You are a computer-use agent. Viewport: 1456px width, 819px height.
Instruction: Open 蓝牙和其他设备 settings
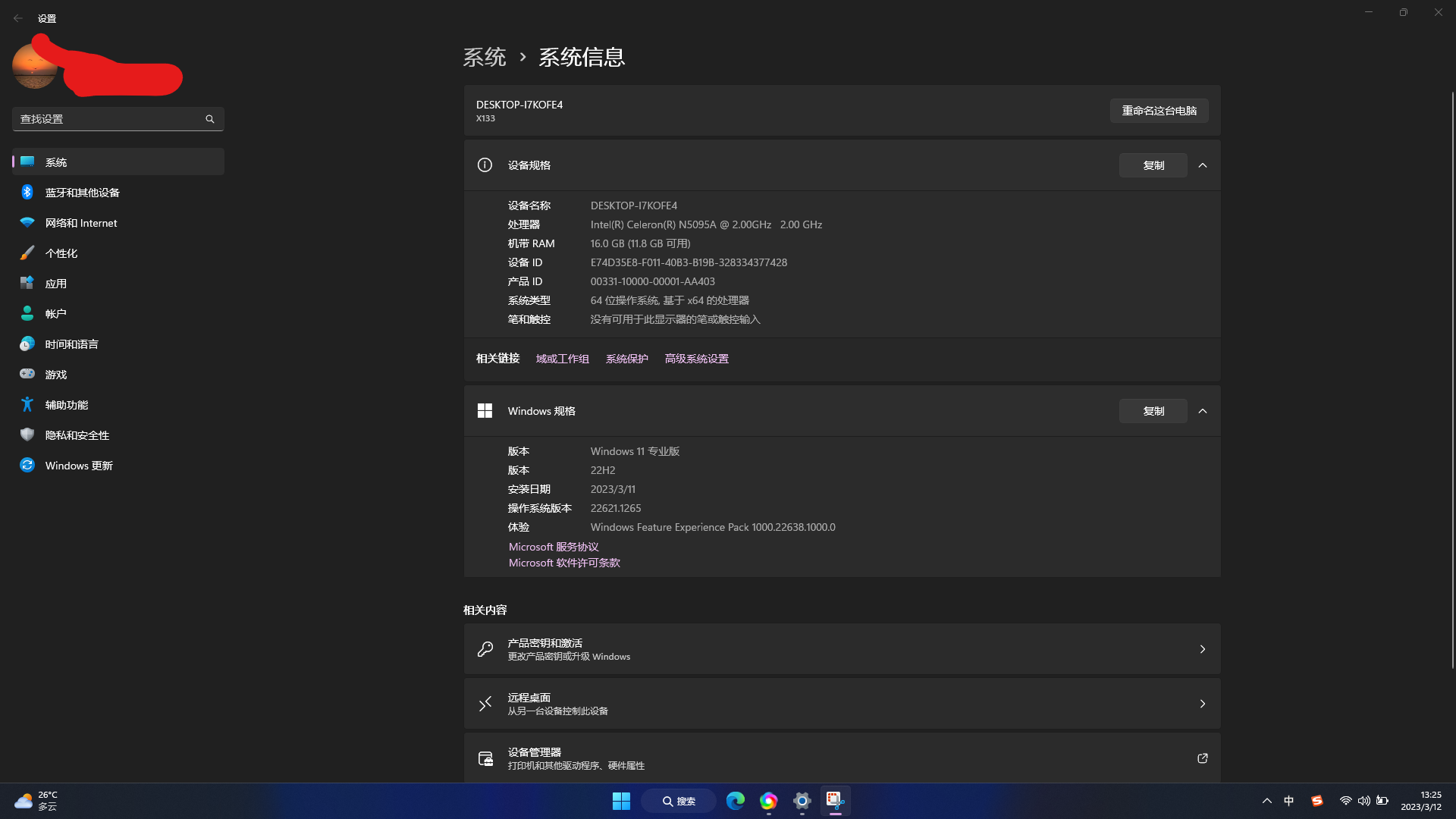[118, 193]
